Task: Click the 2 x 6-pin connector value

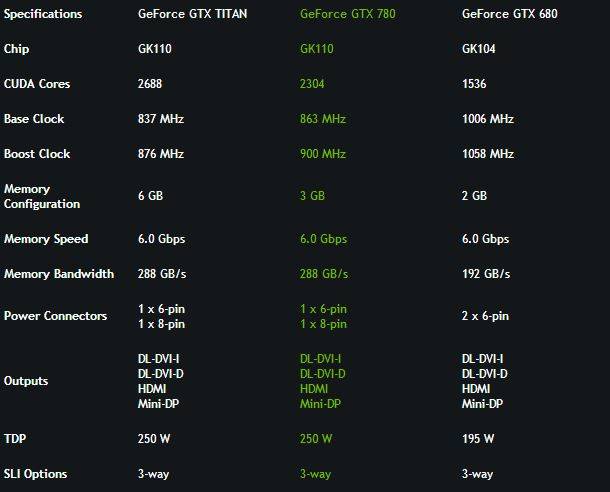Action: tap(485, 316)
